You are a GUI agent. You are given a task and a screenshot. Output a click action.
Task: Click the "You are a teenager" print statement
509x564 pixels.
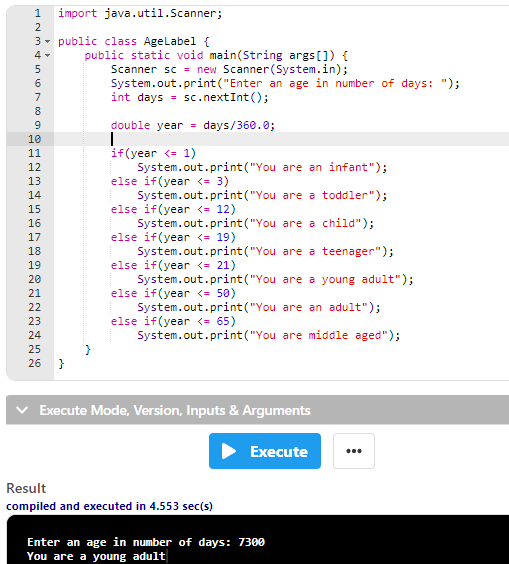pyautogui.click(x=265, y=251)
